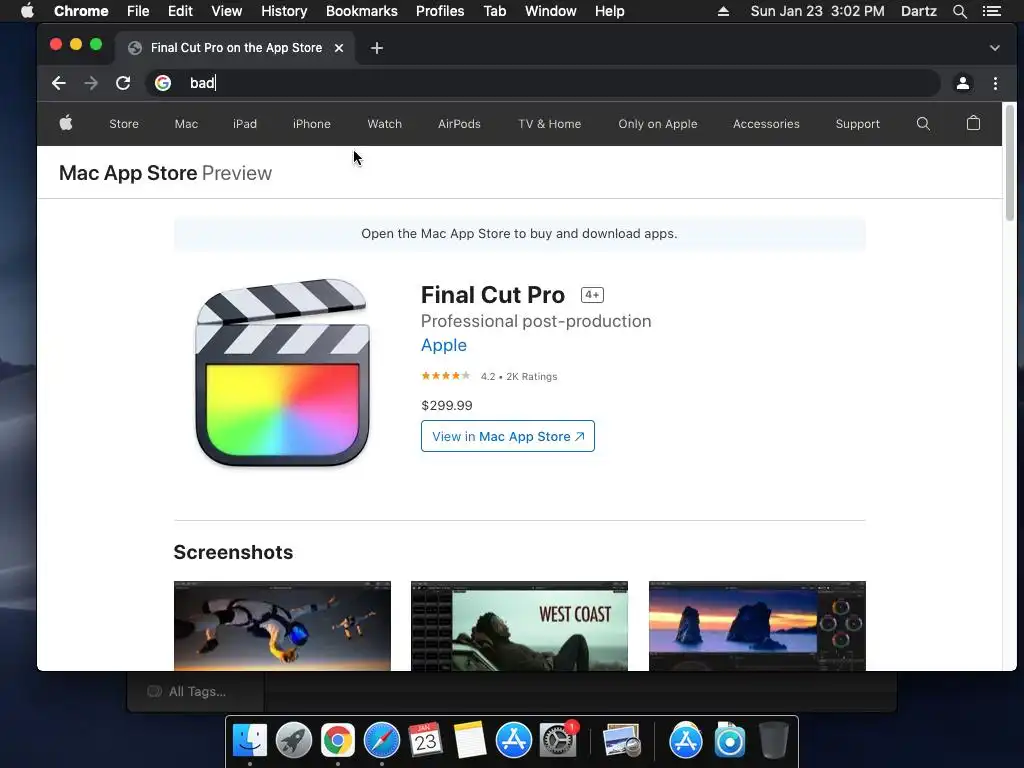Go to iPhone in Apple navigation
This screenshot has height=768, width=1024.
[312, 123]
